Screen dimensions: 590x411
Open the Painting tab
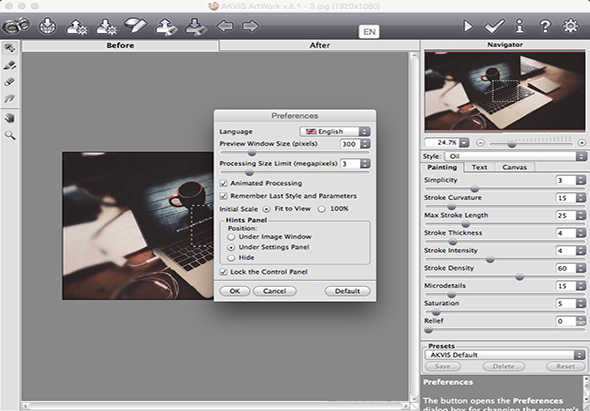(442, 167)
